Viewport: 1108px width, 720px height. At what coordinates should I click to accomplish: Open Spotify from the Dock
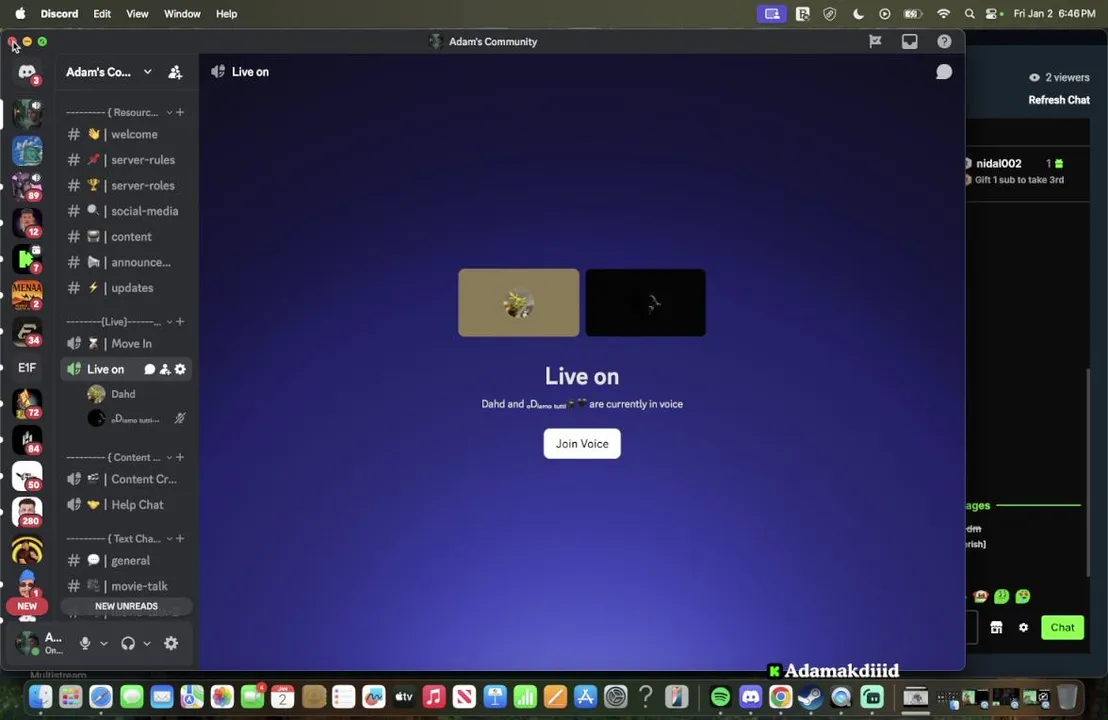click(720, 697)
